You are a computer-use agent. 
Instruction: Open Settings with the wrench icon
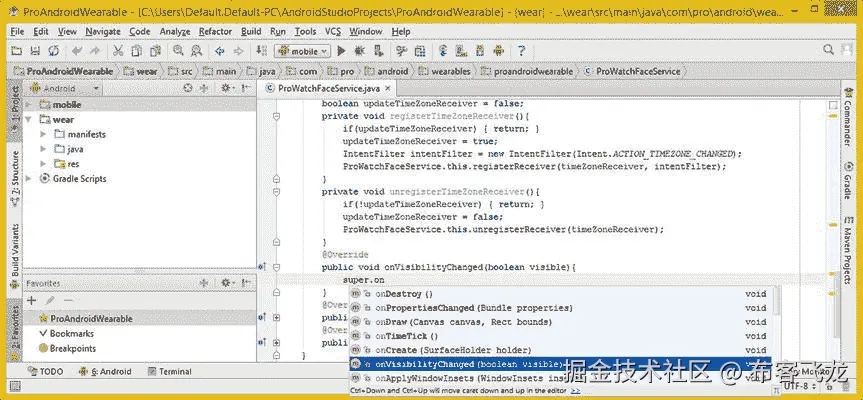click(x=401, y=51)
